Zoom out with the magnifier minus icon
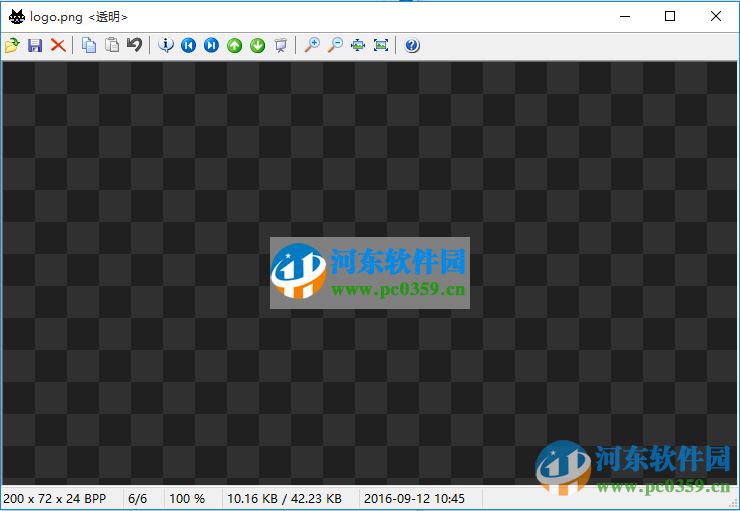This screenshot has width=740, height=511. click(x=335, y=45)
